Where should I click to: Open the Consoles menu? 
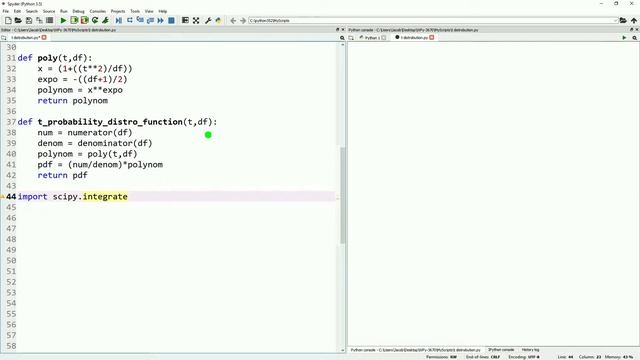click(x=98, y=11)
